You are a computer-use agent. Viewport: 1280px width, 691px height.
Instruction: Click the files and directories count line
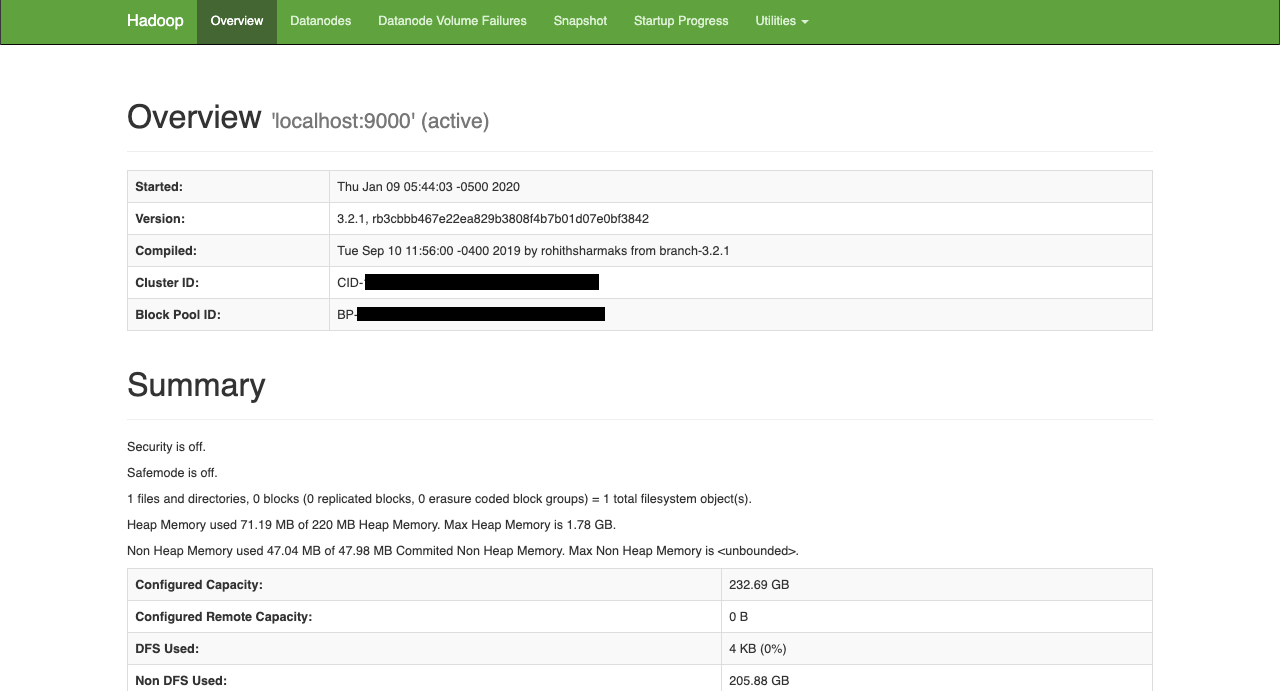[439, 499]
